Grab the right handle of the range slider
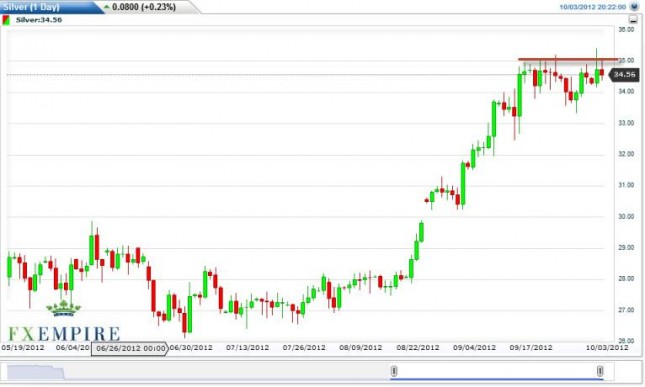645x387 pixels. 600,371
